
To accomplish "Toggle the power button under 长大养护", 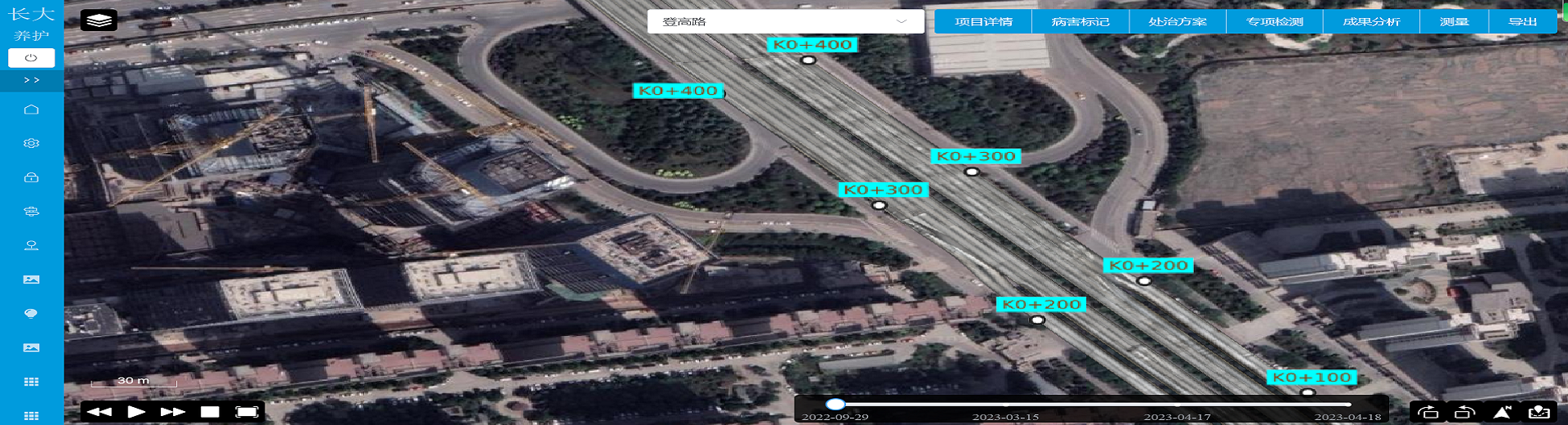I will (x=31, y=58).
